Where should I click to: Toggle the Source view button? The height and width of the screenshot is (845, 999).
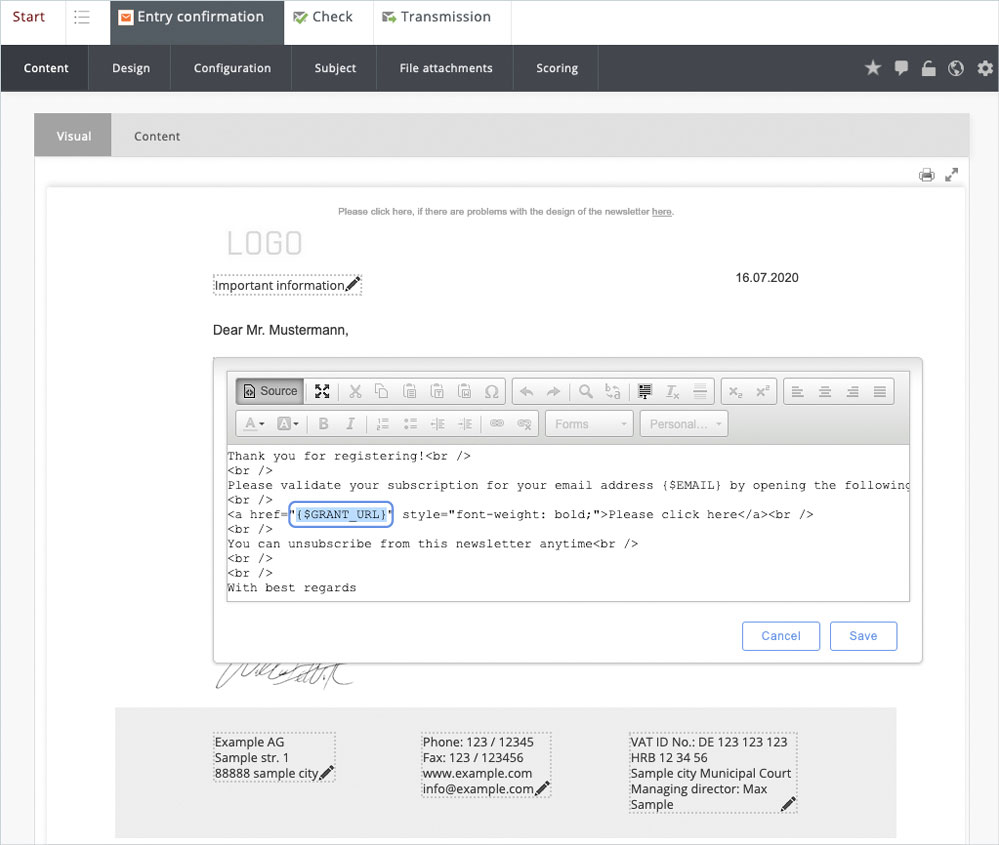269,391
